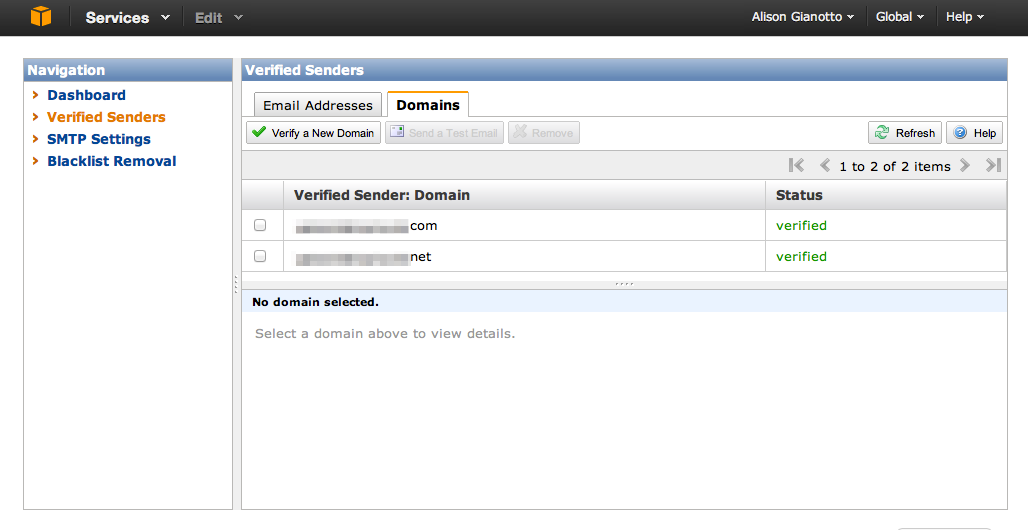The image size is (1028, 530).
Task: Click Verify a New Domain
Action: click(313, 132)
